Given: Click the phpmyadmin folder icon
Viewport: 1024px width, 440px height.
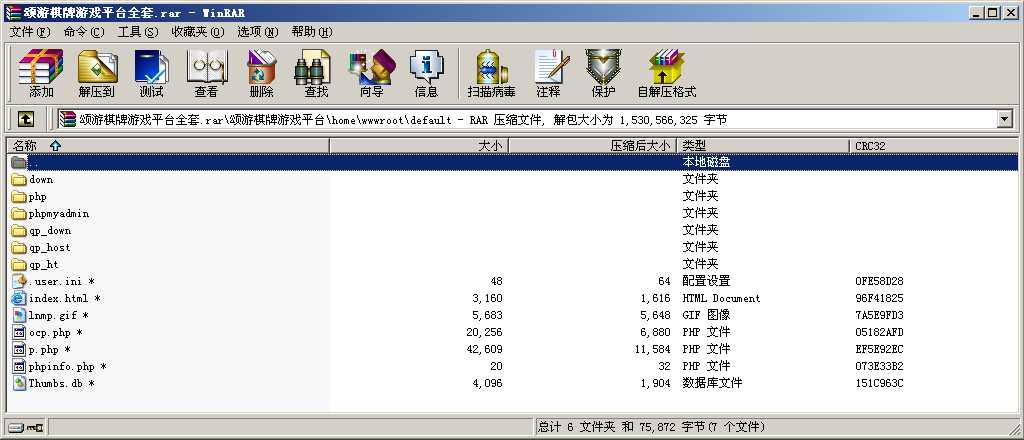Looking at the screenshot, I should tap(18, 213).
